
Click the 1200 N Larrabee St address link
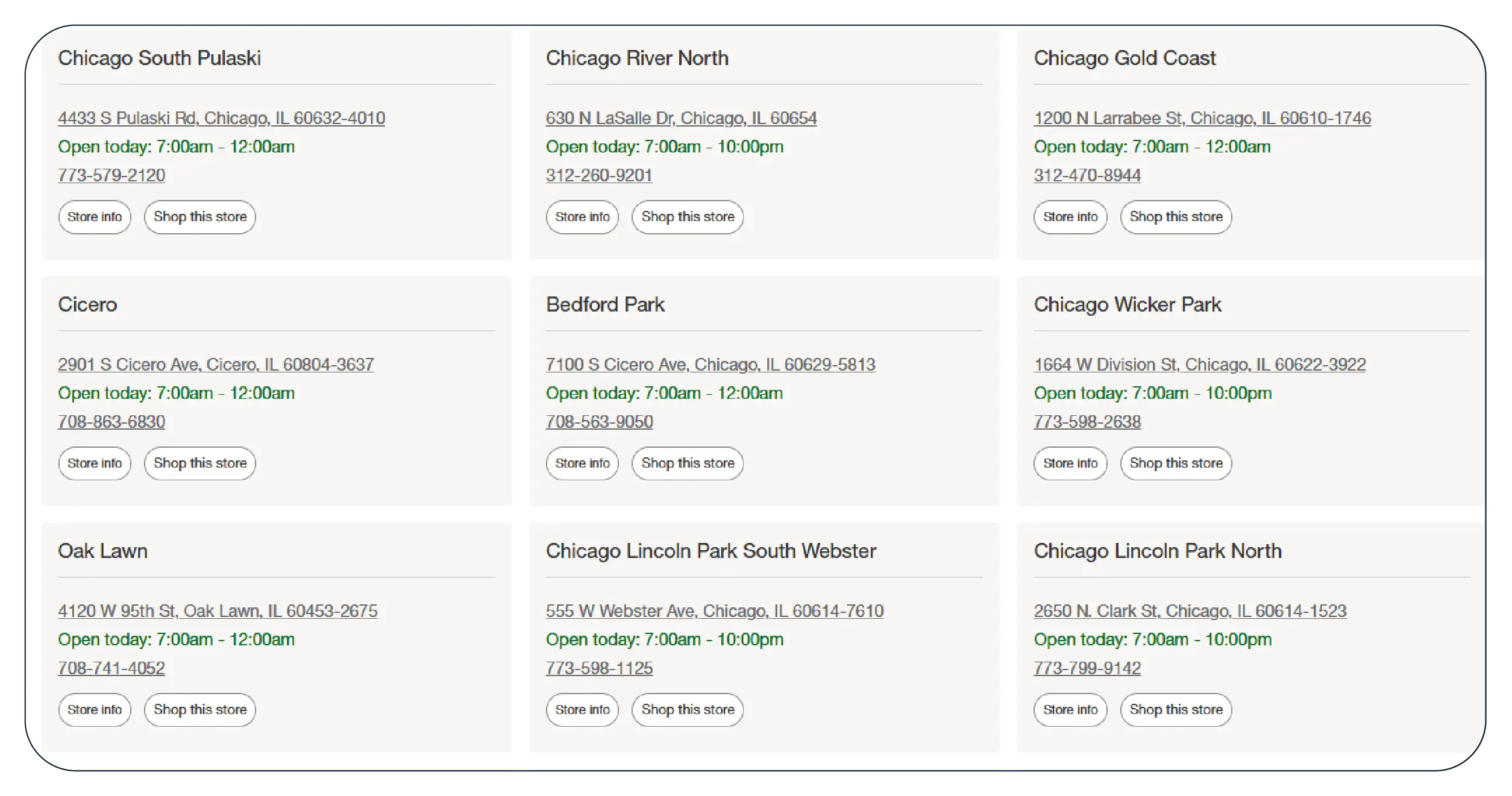coord(1202,118)
